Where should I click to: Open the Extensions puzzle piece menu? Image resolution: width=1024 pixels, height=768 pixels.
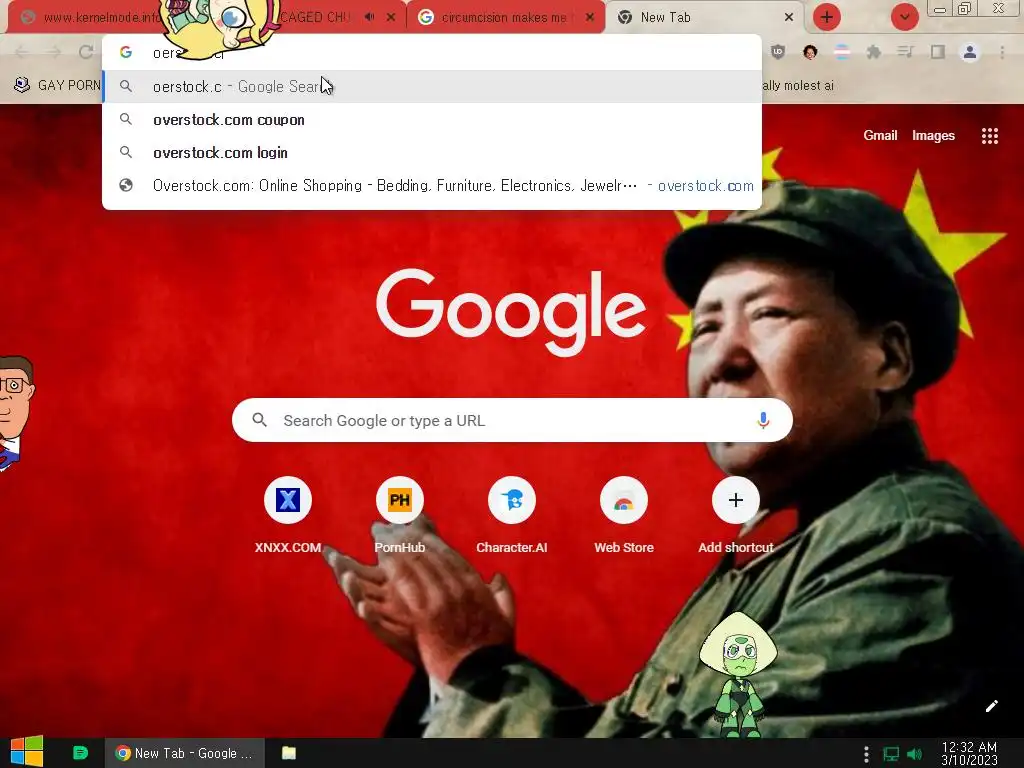tap(874, 52)
